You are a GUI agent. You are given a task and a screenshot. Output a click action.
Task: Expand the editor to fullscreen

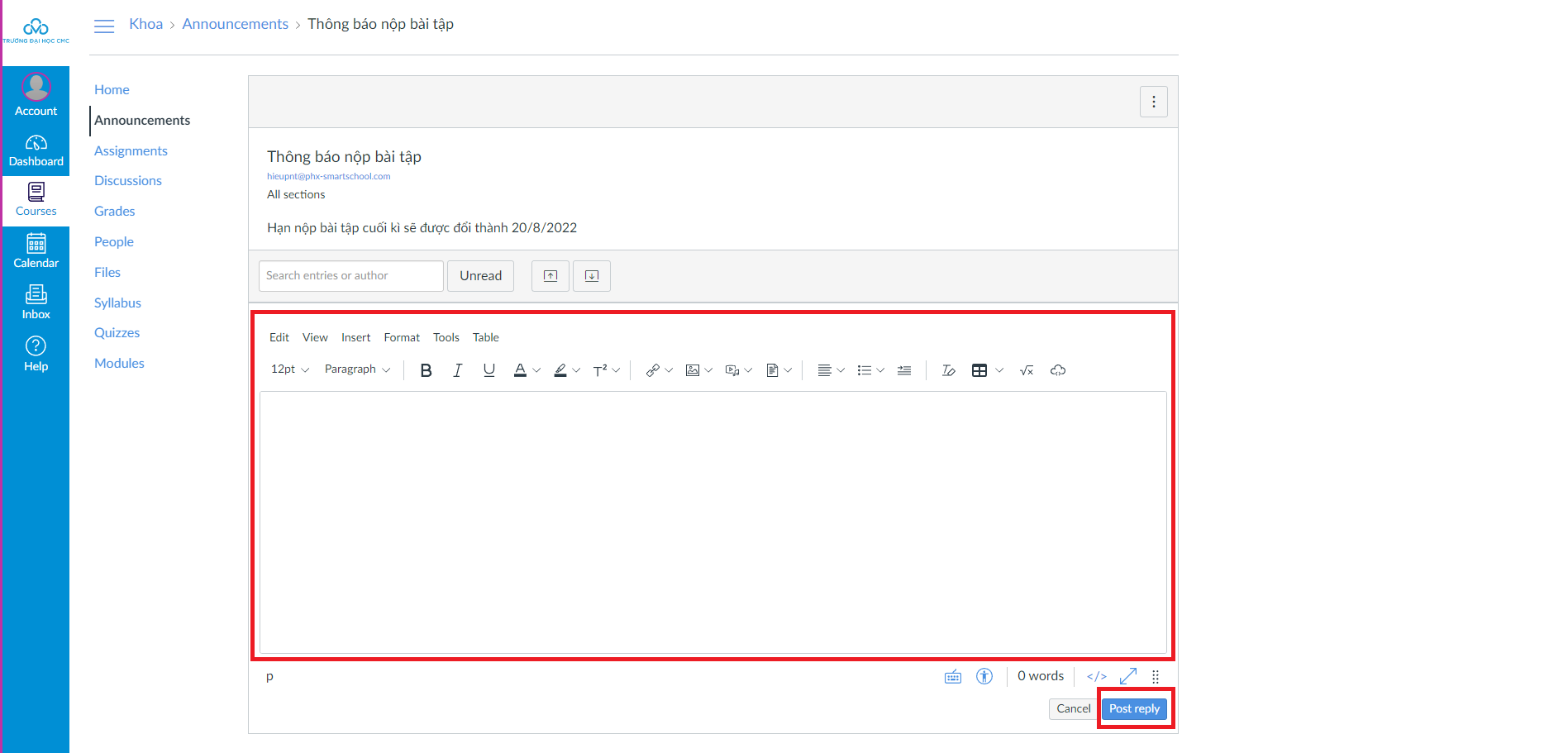1127,676
